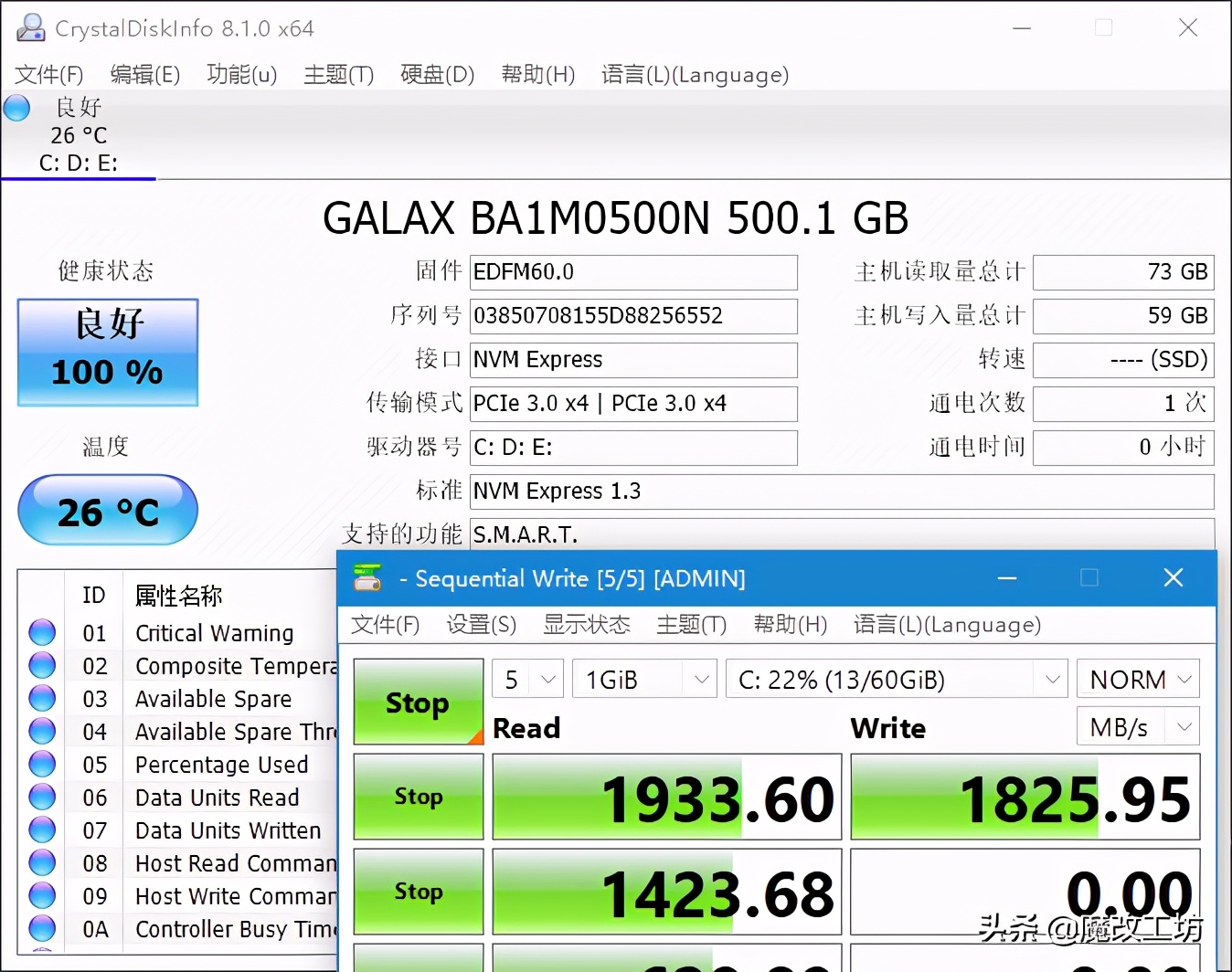
Task: Click the drive icon in the Sequential Write title bar
Action: coord(366,578)
